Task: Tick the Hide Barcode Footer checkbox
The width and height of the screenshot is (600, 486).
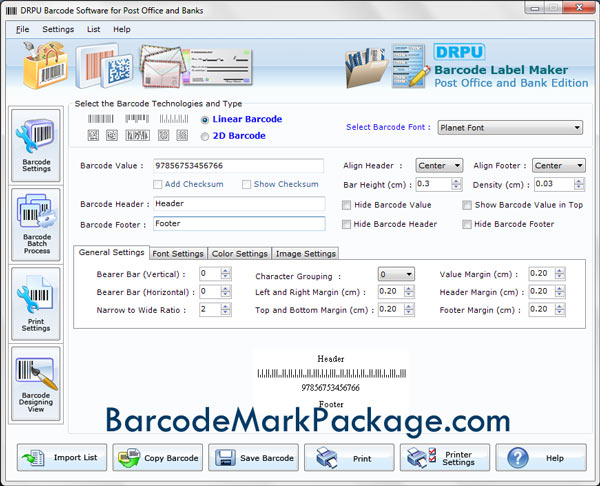Action: tap(466, 224)
